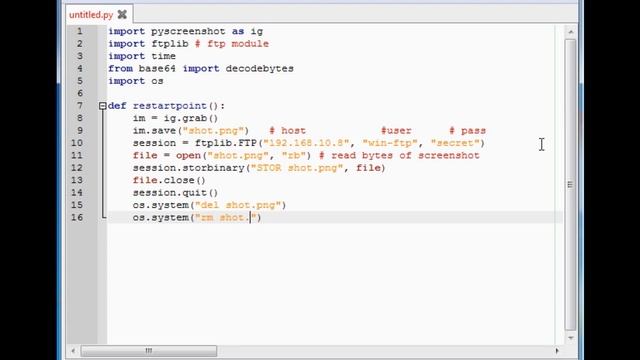Click ig.grab() on line 8
The height and width of the screenshot is (360, 640).
coord(191,118)
